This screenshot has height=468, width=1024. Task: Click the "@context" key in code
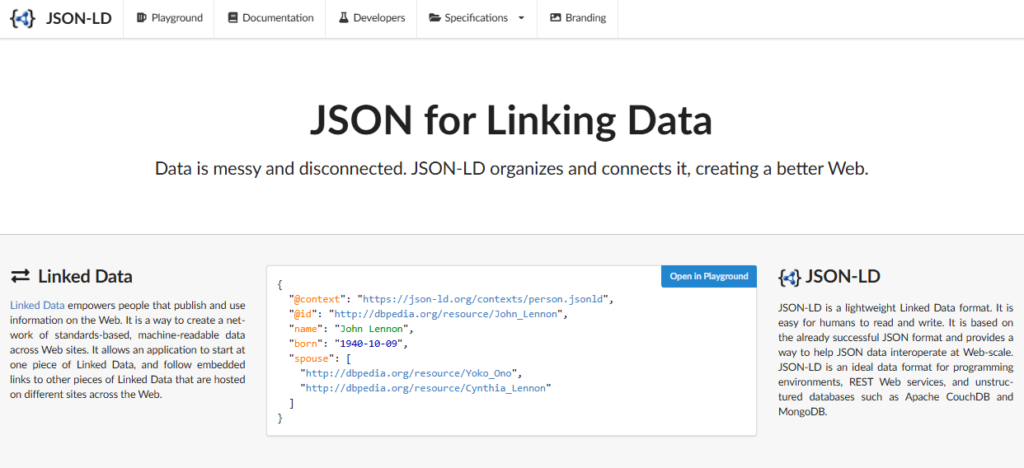(317, 300)
